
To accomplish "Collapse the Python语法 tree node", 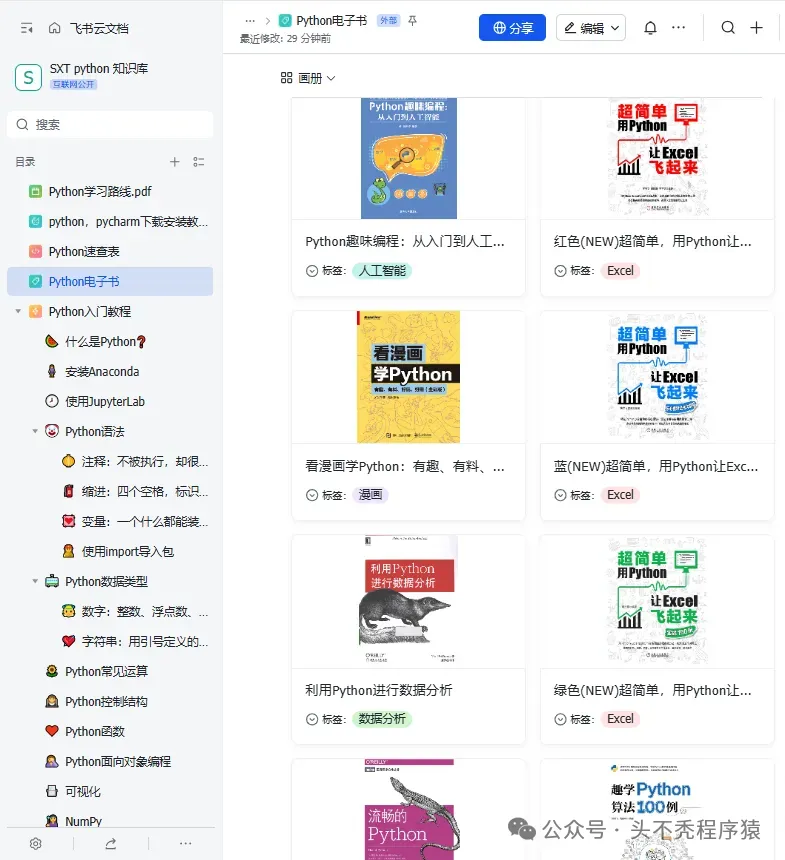I will (x=35, y=431).
